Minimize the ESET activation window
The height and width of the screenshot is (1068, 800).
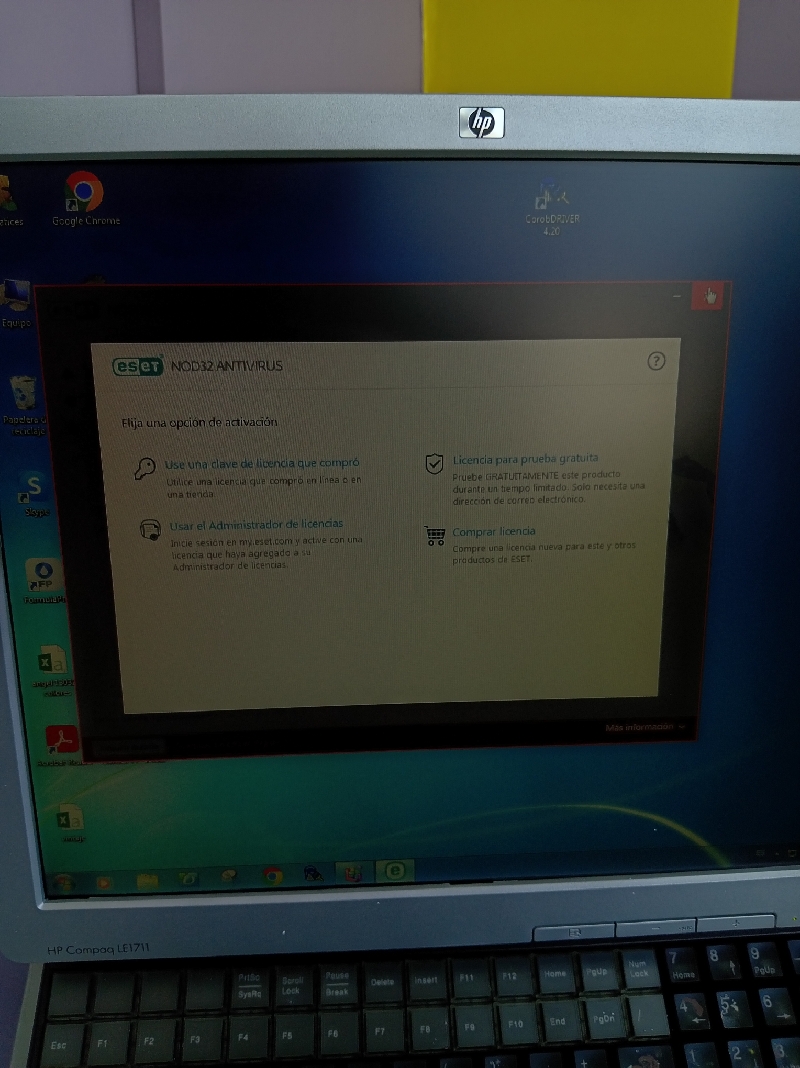(x=676, y=296)
